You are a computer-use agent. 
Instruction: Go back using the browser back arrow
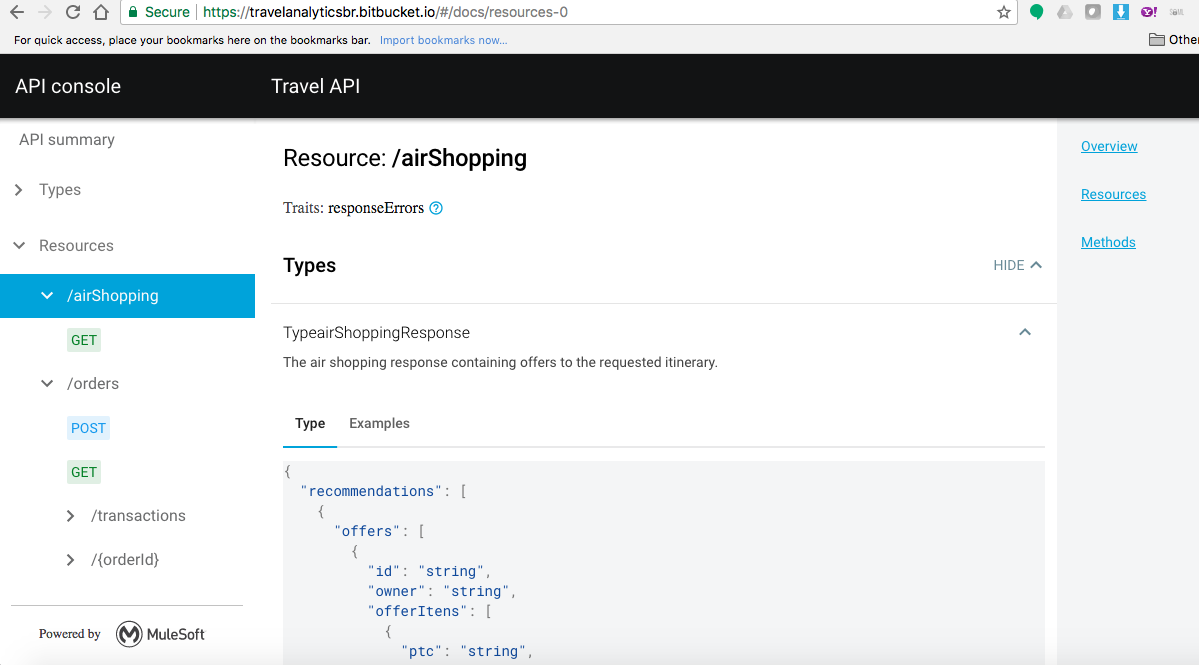[x=17, y=12]
